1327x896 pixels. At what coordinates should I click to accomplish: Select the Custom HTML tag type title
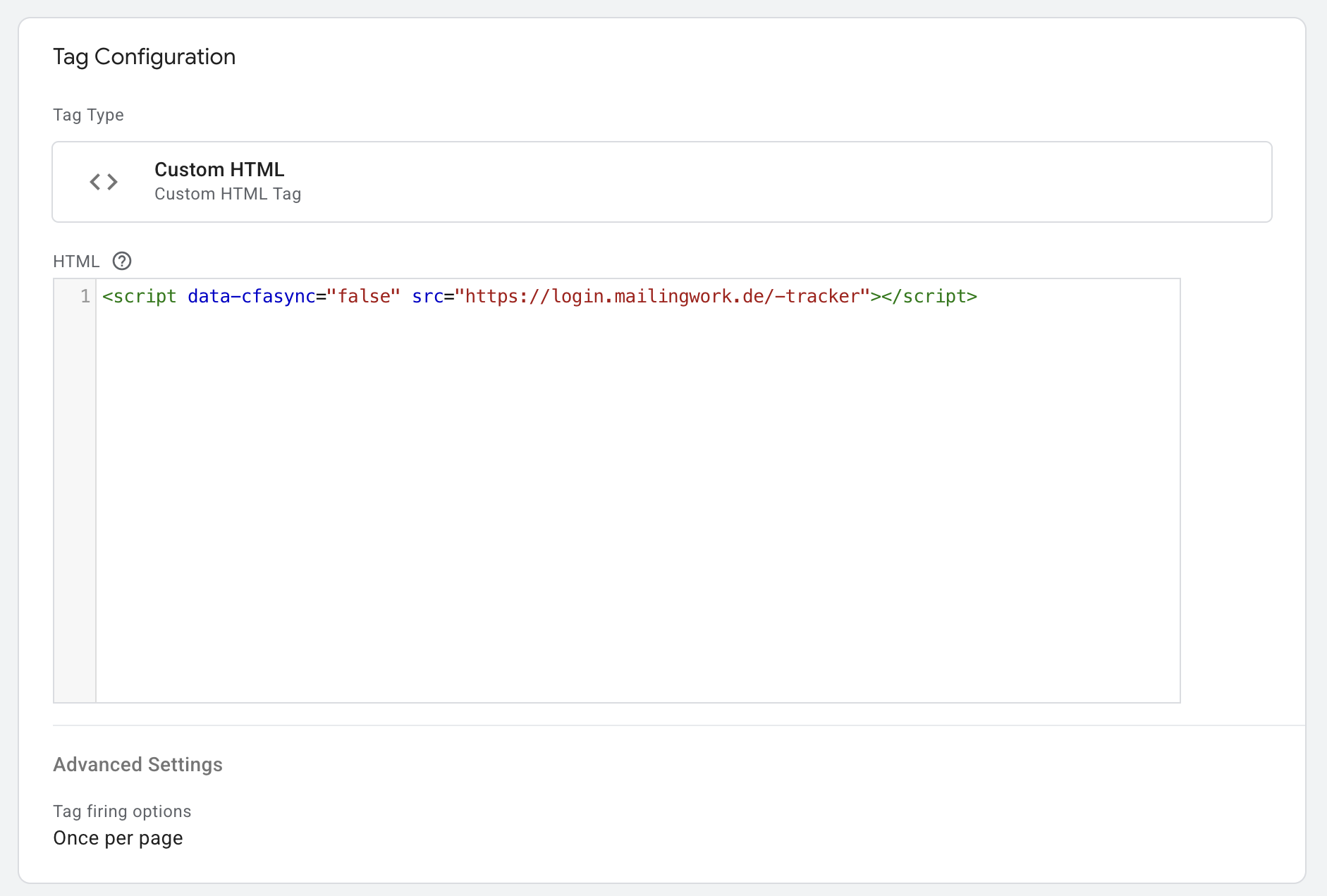(x=219, y=170)
